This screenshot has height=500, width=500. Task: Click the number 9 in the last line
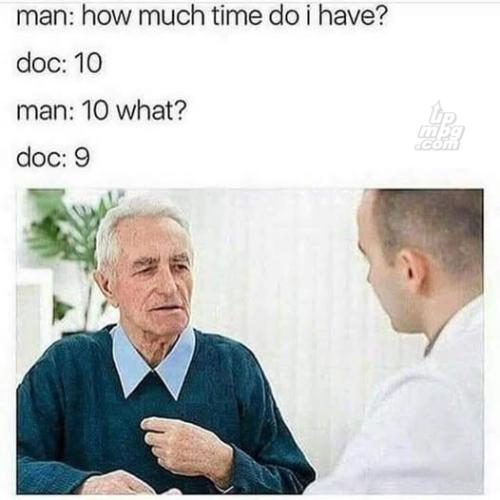[81, 158]
